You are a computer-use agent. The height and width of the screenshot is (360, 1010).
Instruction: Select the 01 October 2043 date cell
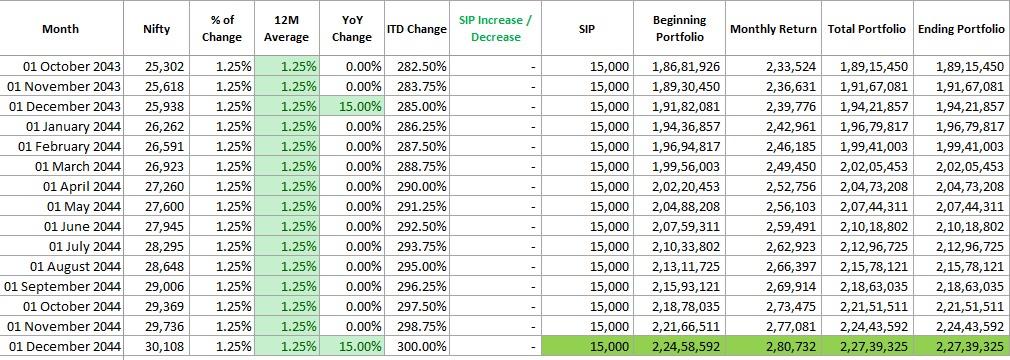tap(61, 66)
